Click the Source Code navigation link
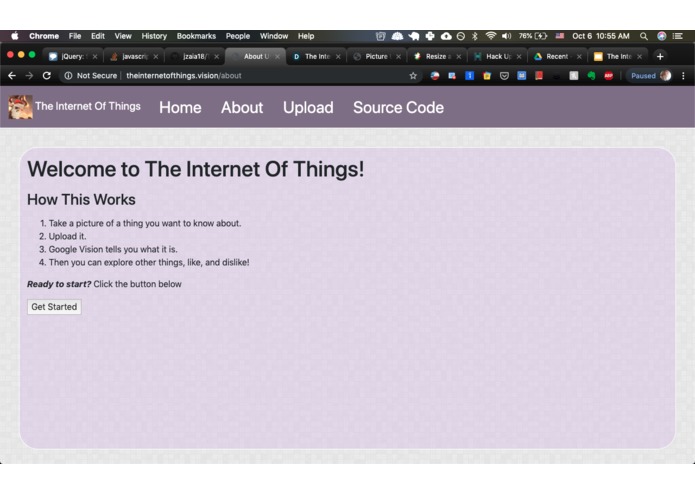 coord(398,107)
